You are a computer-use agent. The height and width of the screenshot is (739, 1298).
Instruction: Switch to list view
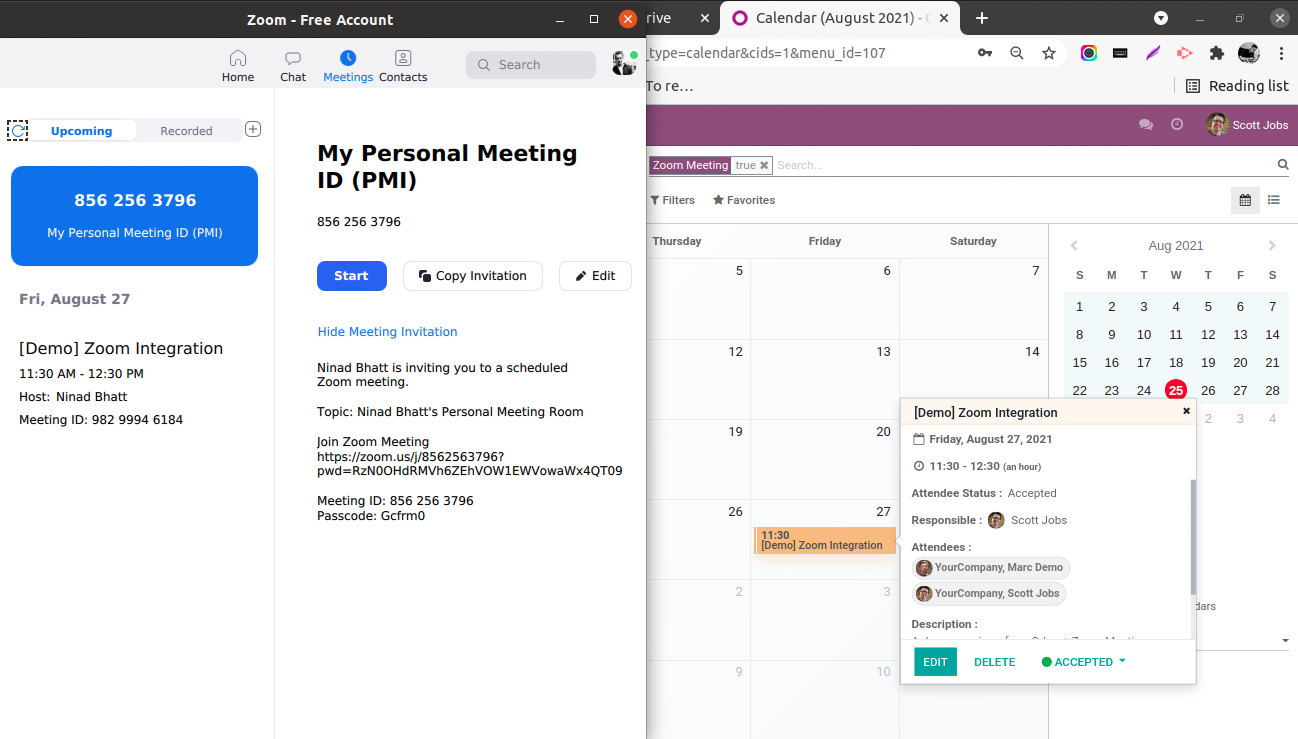coord(1274,200)
